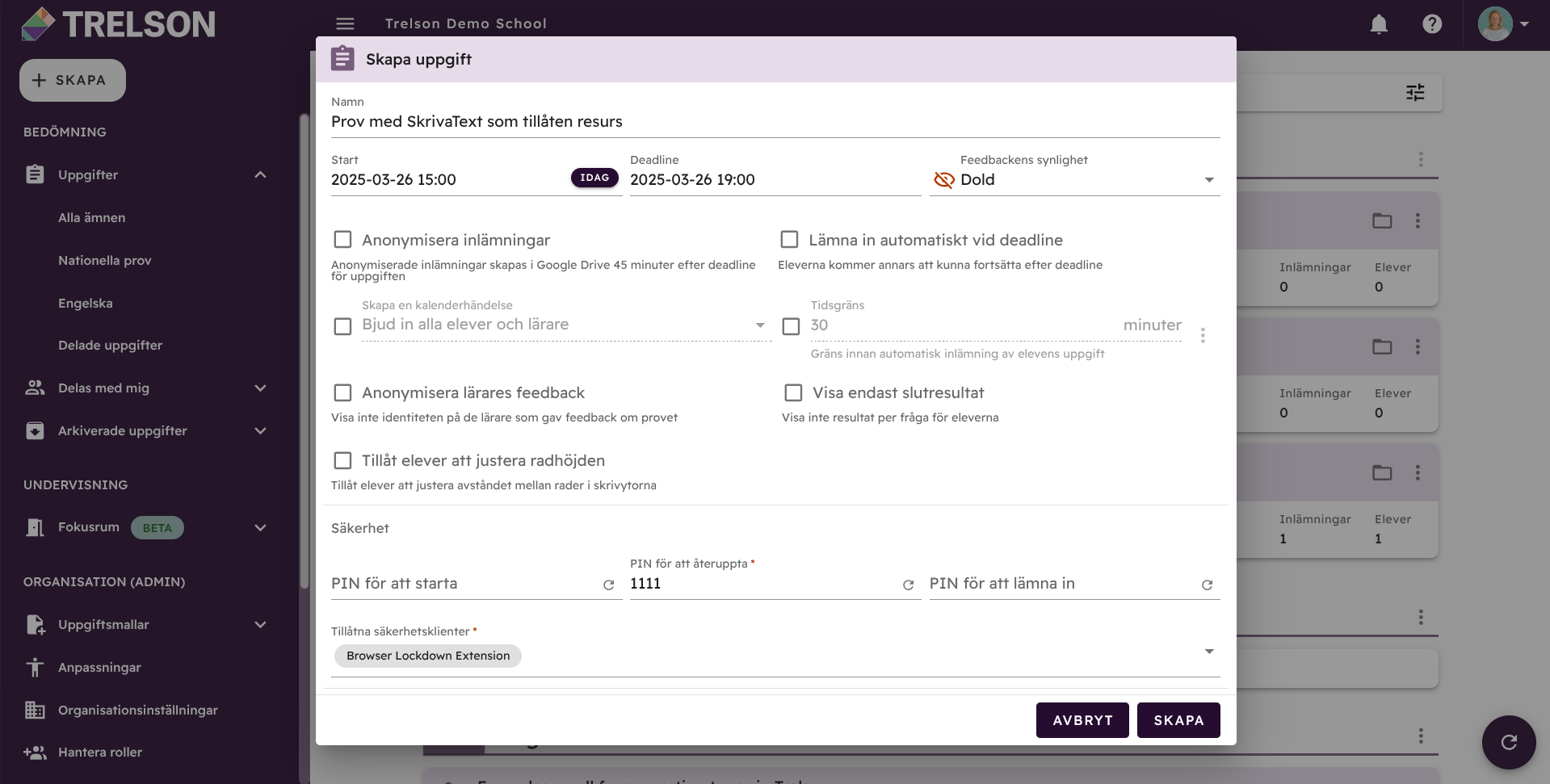
Task: Enable Tillåt elever att justera radhöjden
Action: click(x=342, y=460)
